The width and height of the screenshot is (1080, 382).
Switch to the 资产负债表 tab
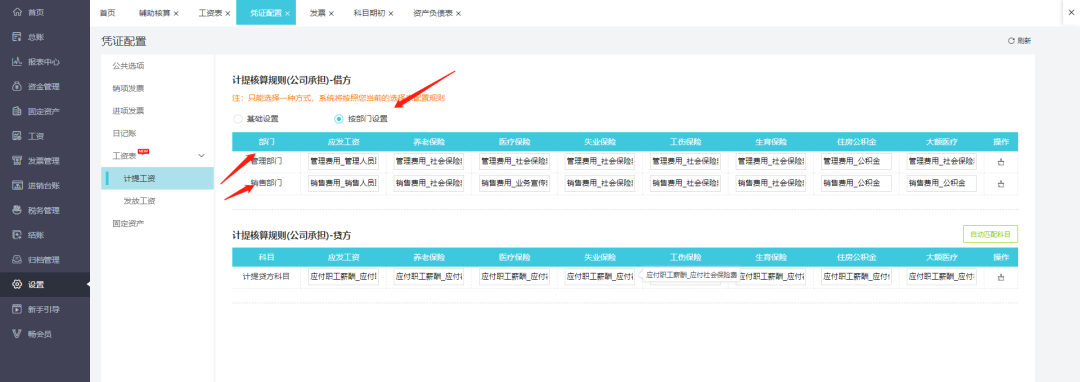(x=433, y=13)
